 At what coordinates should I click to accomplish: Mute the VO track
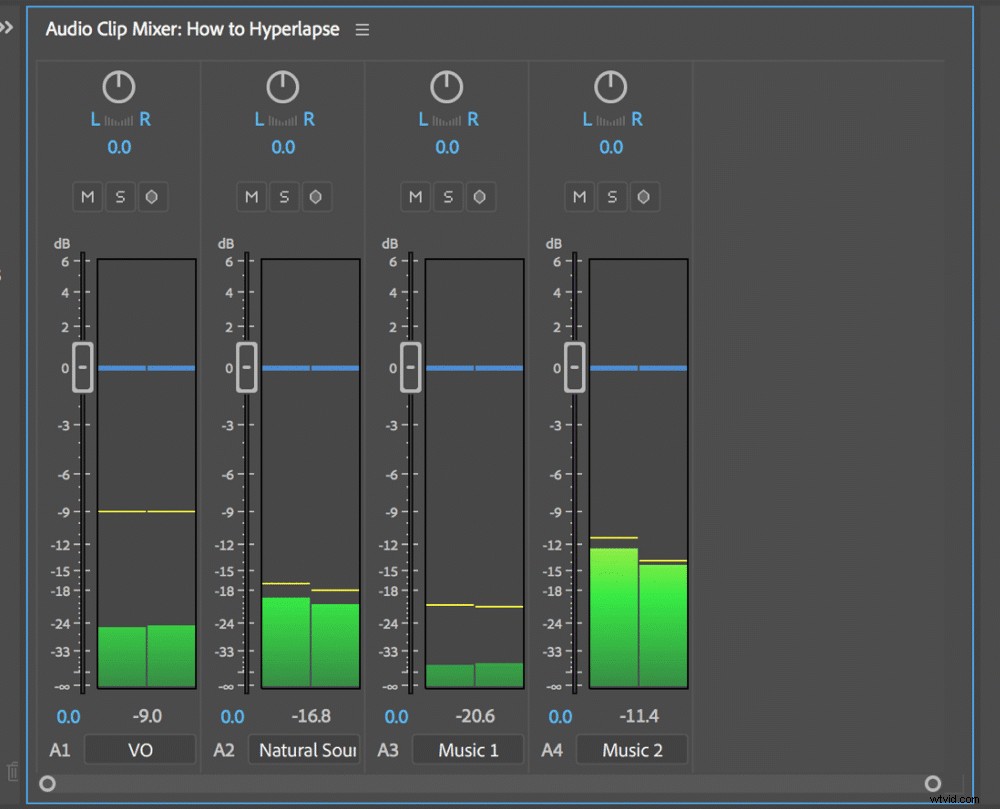tap(87, 196)
